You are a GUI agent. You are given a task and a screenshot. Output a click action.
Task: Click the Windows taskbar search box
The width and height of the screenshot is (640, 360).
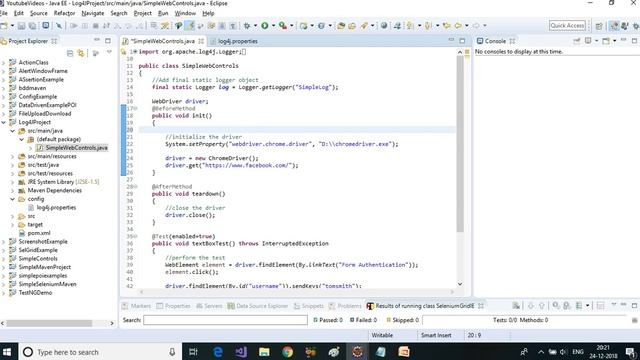click(x=100, y=351)
